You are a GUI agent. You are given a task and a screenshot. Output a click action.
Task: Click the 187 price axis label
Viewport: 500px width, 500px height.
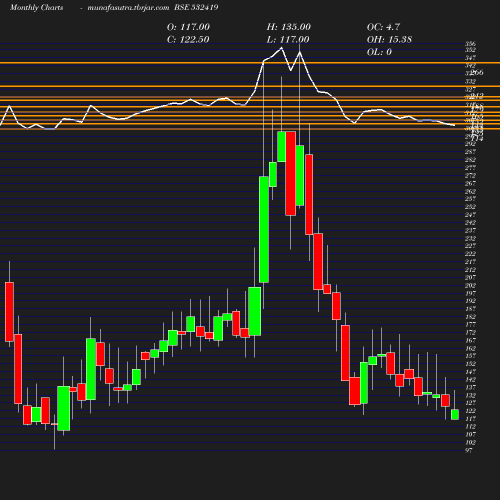(470, 309)
